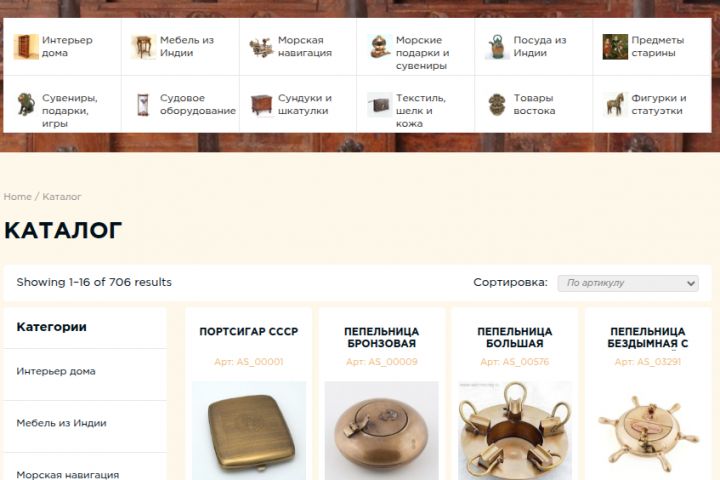Screen dimensions: 720x480
Task: Click the horse figurine icon for Фигурки и статуэтки
Action: coord(615,105)
